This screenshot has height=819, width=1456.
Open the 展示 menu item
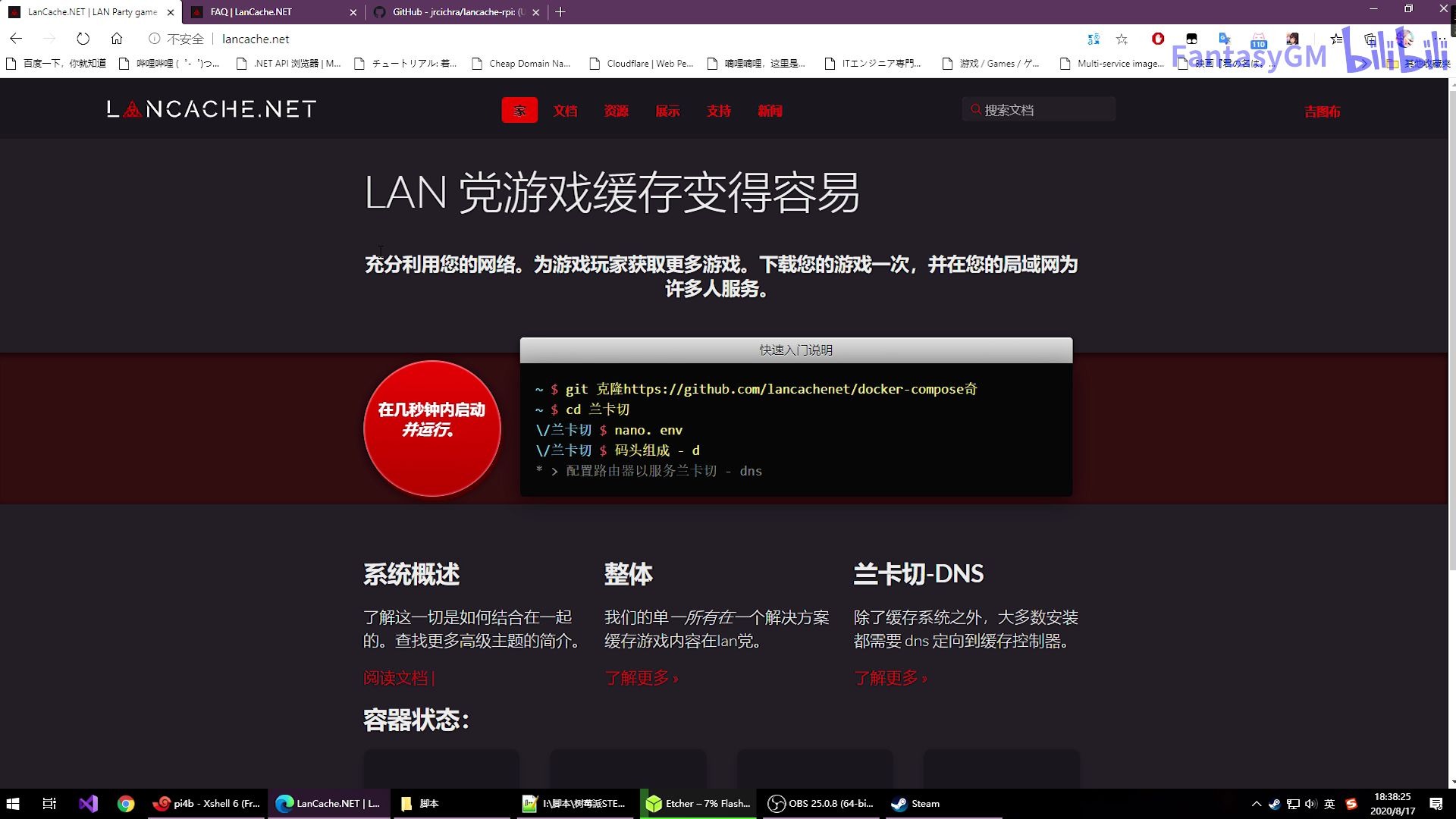(667, 111)
